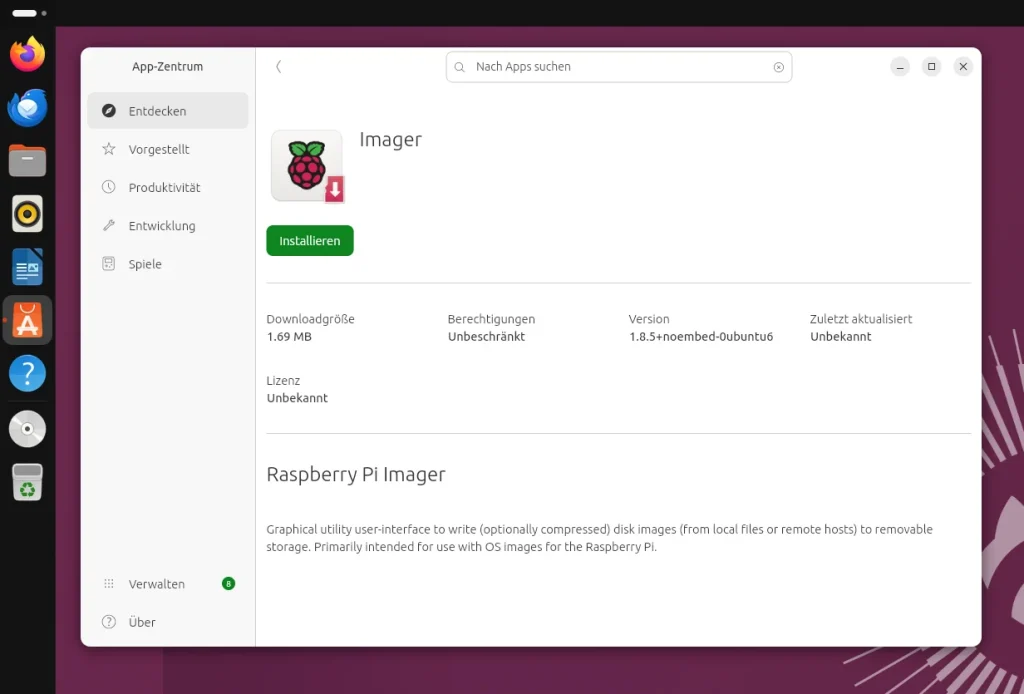Viewport: 1024px width, 694px height.
Task: Open the Verwalten section
Action: click(x=168, y=584)
